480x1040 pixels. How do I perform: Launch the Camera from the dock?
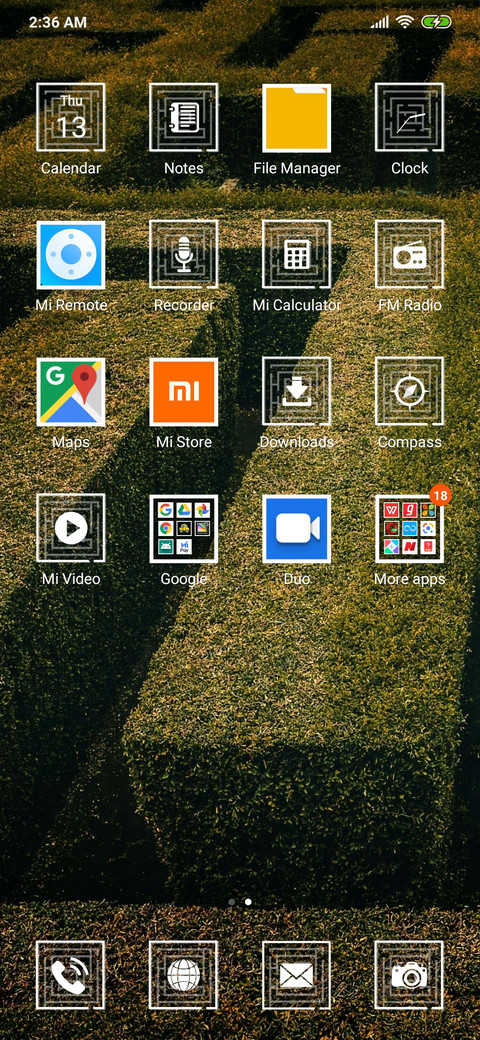click(409, 976)
